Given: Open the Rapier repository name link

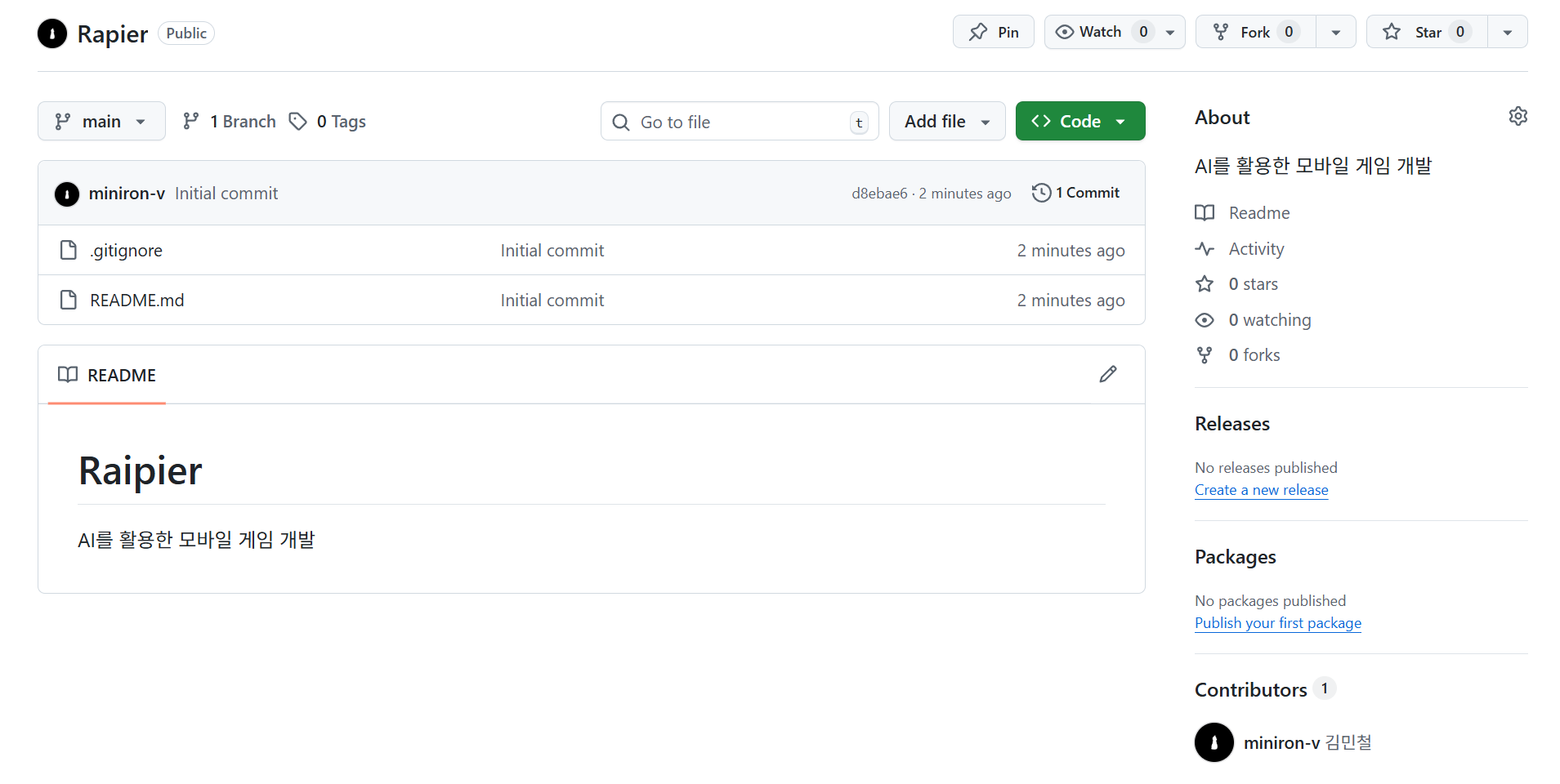Looking at the screenshot, I should (x=112, y=33).
